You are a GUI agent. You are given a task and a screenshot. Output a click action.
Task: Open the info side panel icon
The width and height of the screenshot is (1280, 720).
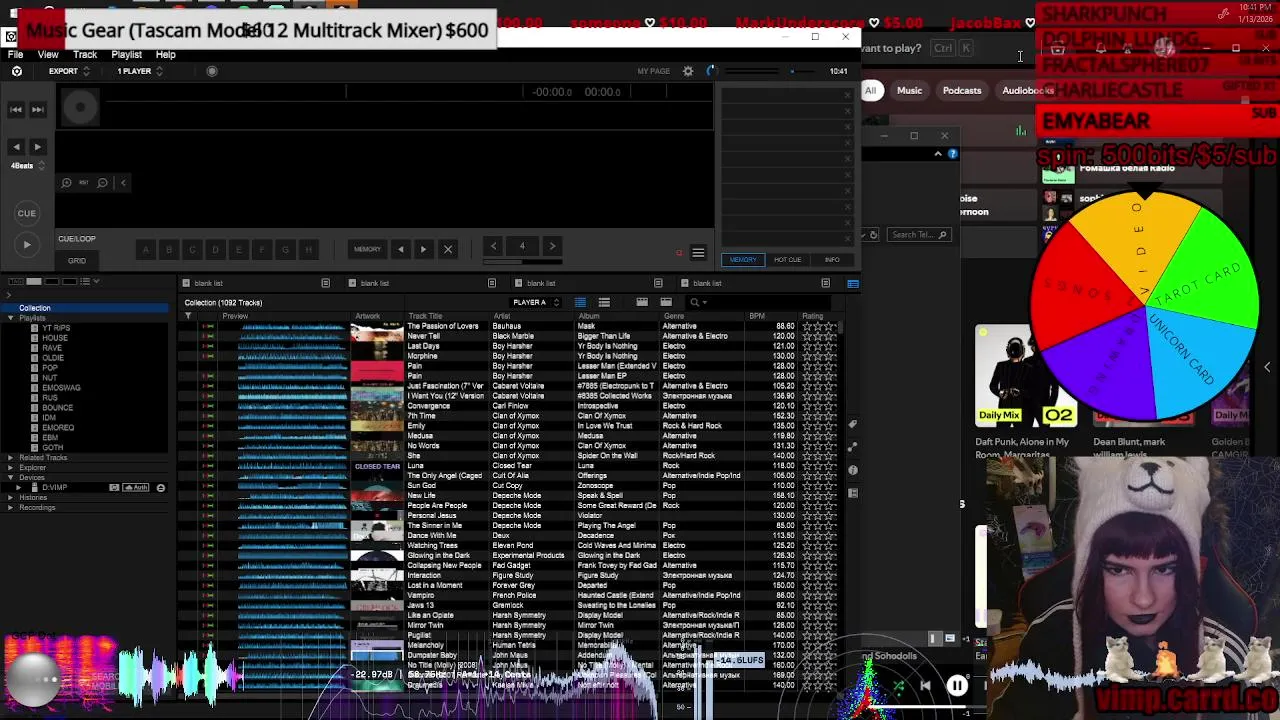click(853, 470)
